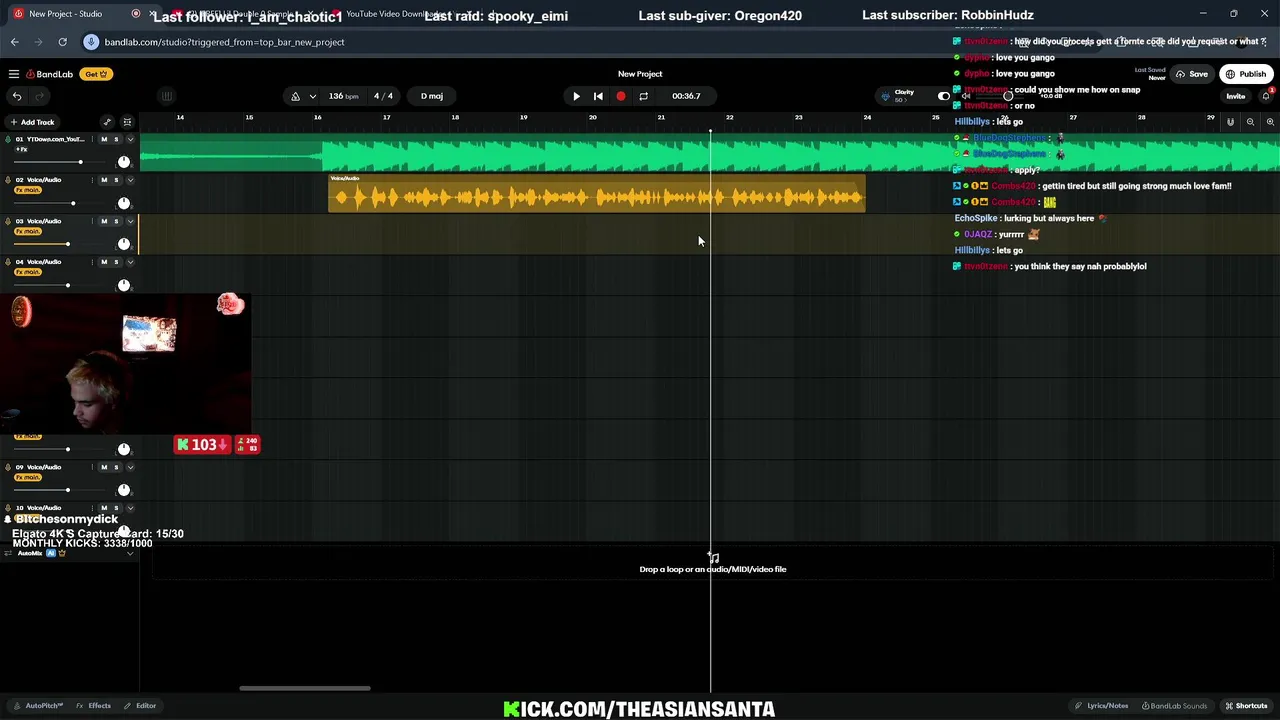The image size is (1280, 720).
Task: Reload the page in browser
Action: click(x=62, y=42)
